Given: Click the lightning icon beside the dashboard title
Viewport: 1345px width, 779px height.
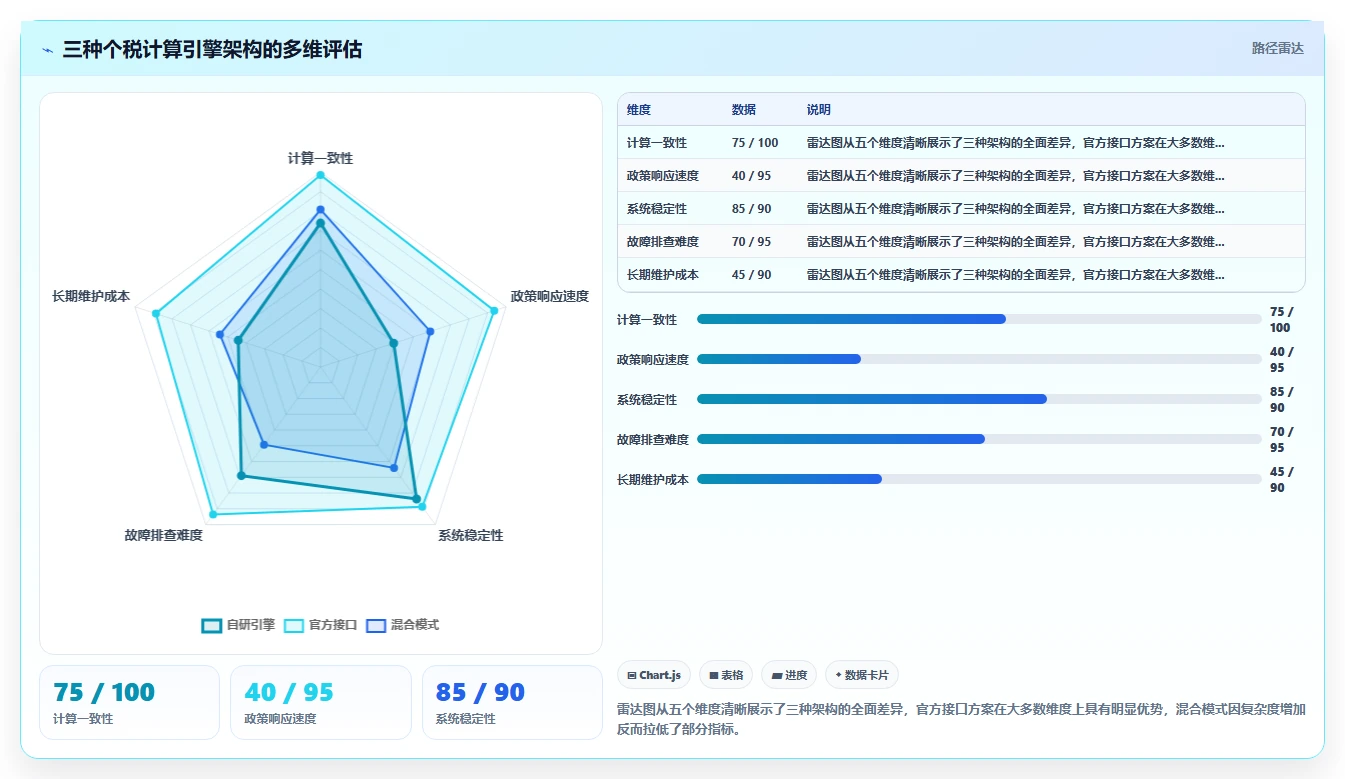Looking at the screenshot, I should click(x=48, y=49).
